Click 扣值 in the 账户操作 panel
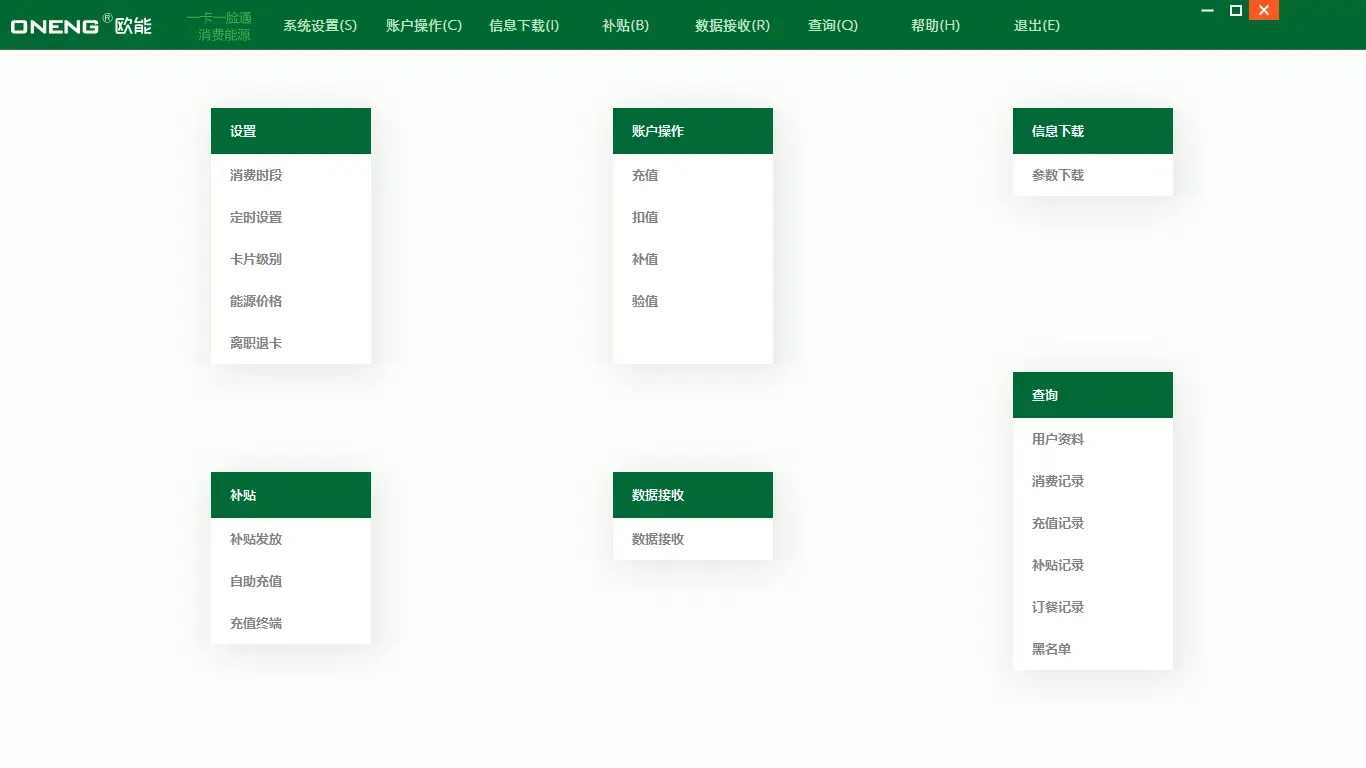Image resolution: width=1366 pixels, height=768 pixels. (645, 217)
